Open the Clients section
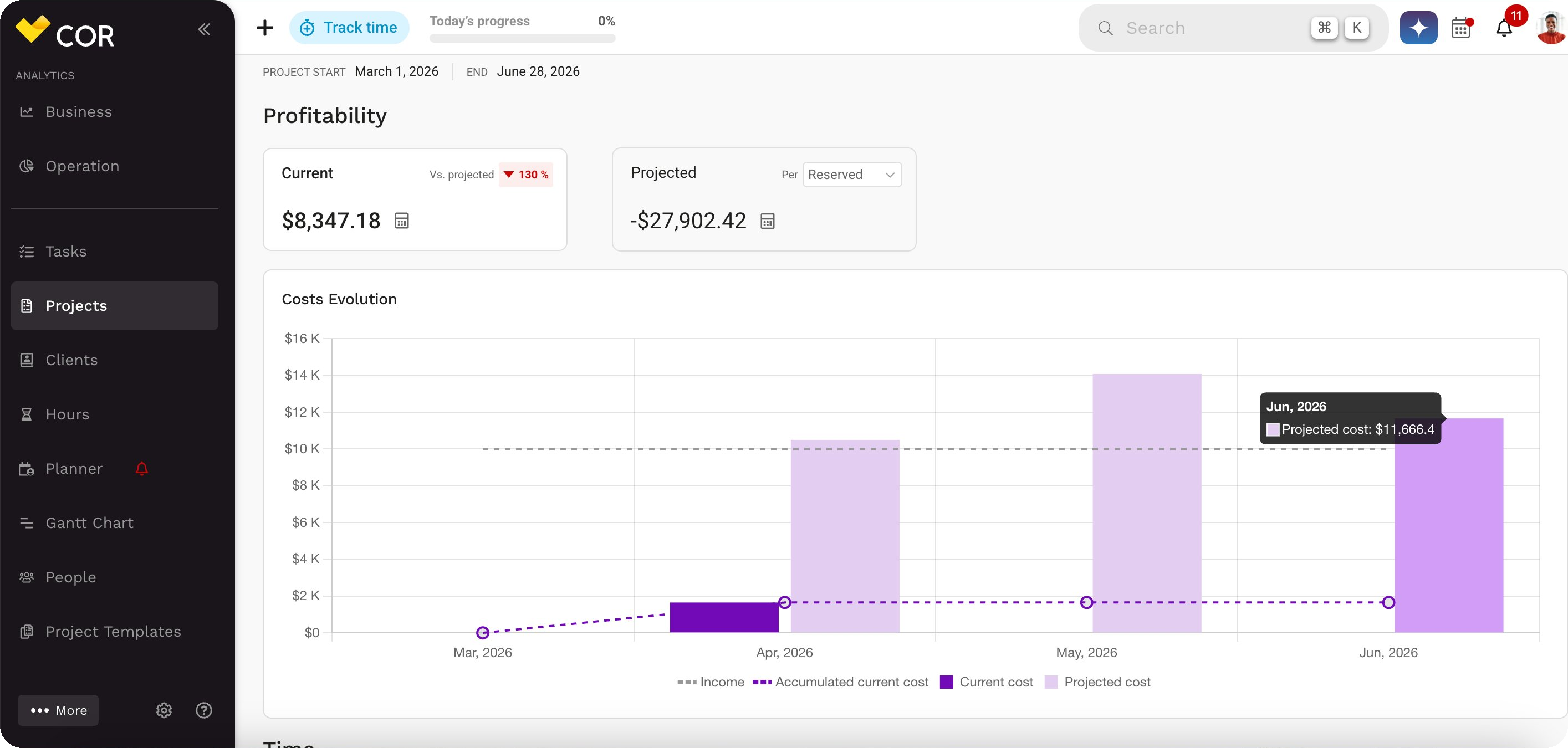The width and height of the screenshot is (1568, 748). [x=114, y=360]
